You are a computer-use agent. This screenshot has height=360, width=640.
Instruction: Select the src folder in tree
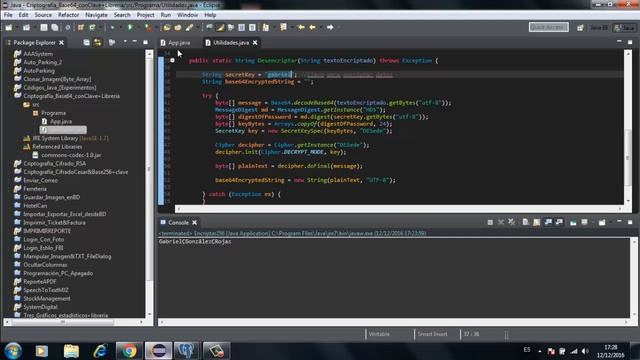click(36, 104)
